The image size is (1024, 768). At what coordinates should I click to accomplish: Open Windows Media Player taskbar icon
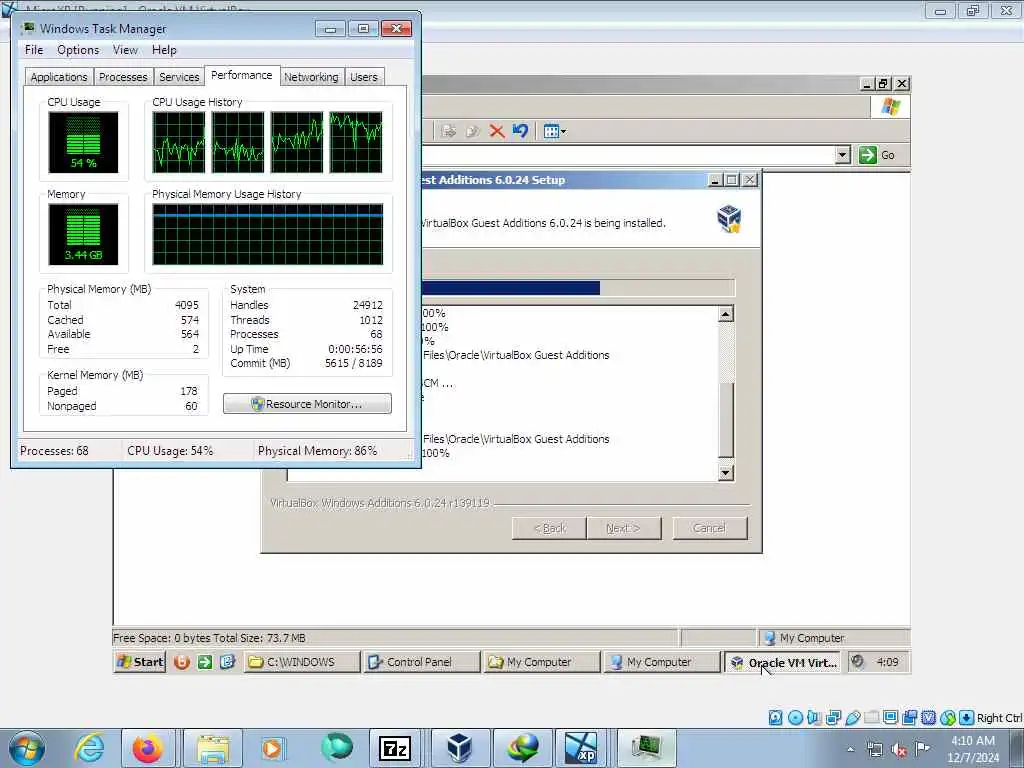tap(272, 748)
